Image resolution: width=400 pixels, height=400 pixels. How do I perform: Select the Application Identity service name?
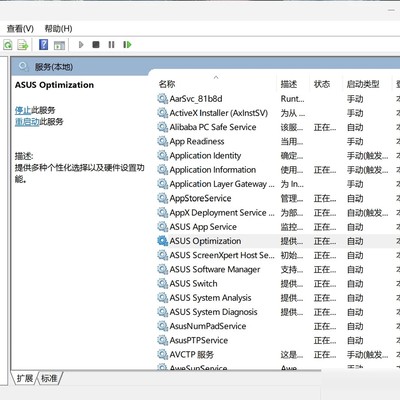click(x=205, y=155)
